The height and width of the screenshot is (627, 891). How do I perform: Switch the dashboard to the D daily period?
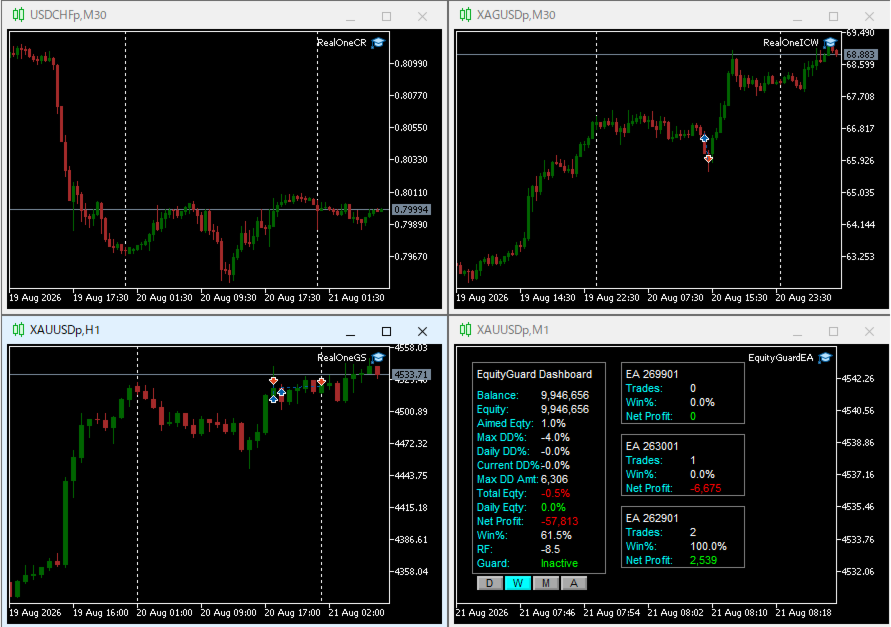[x=490, y=583]
